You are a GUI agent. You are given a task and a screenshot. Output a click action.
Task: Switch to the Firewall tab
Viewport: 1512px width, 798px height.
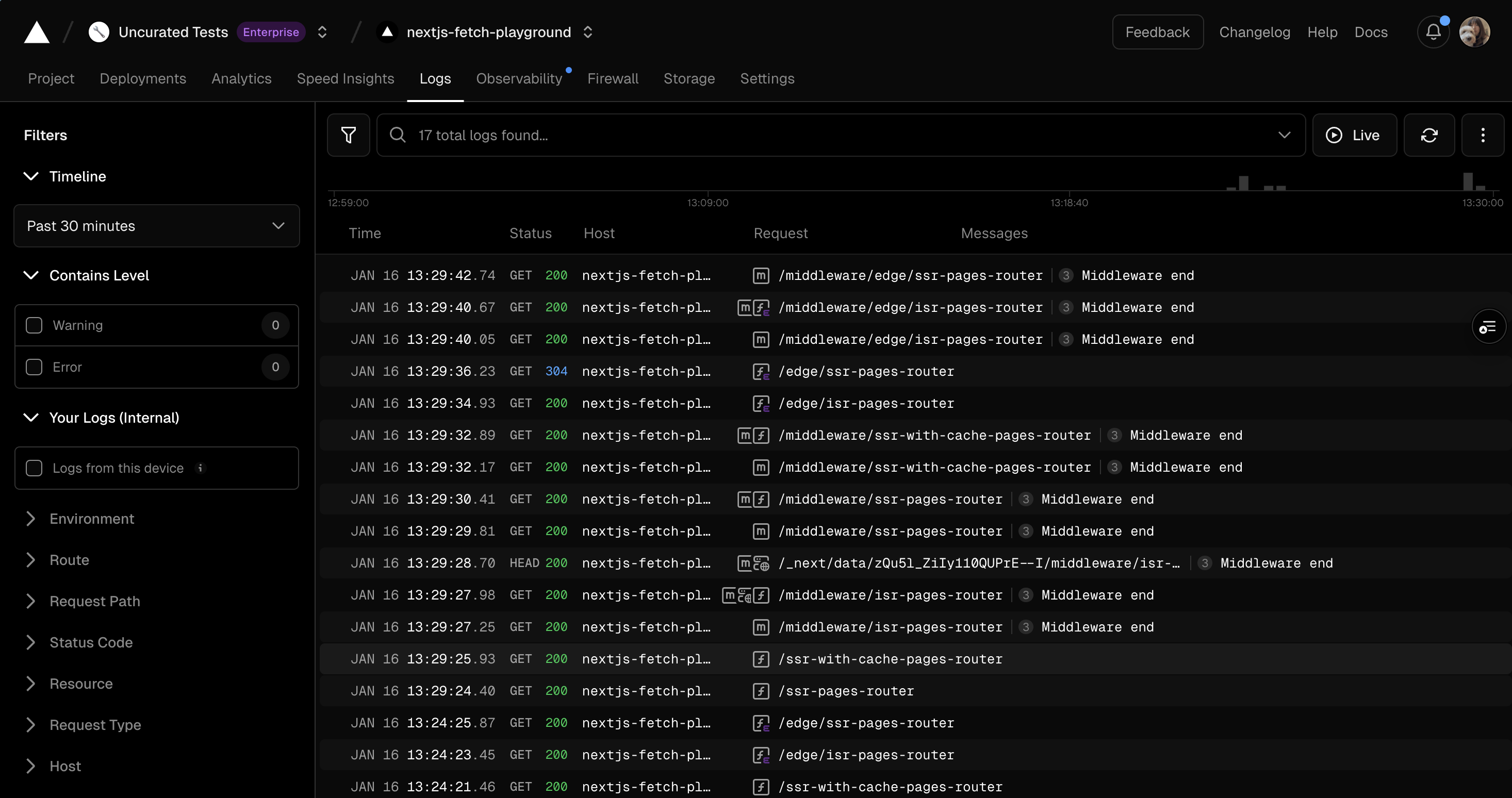point(613,79)
